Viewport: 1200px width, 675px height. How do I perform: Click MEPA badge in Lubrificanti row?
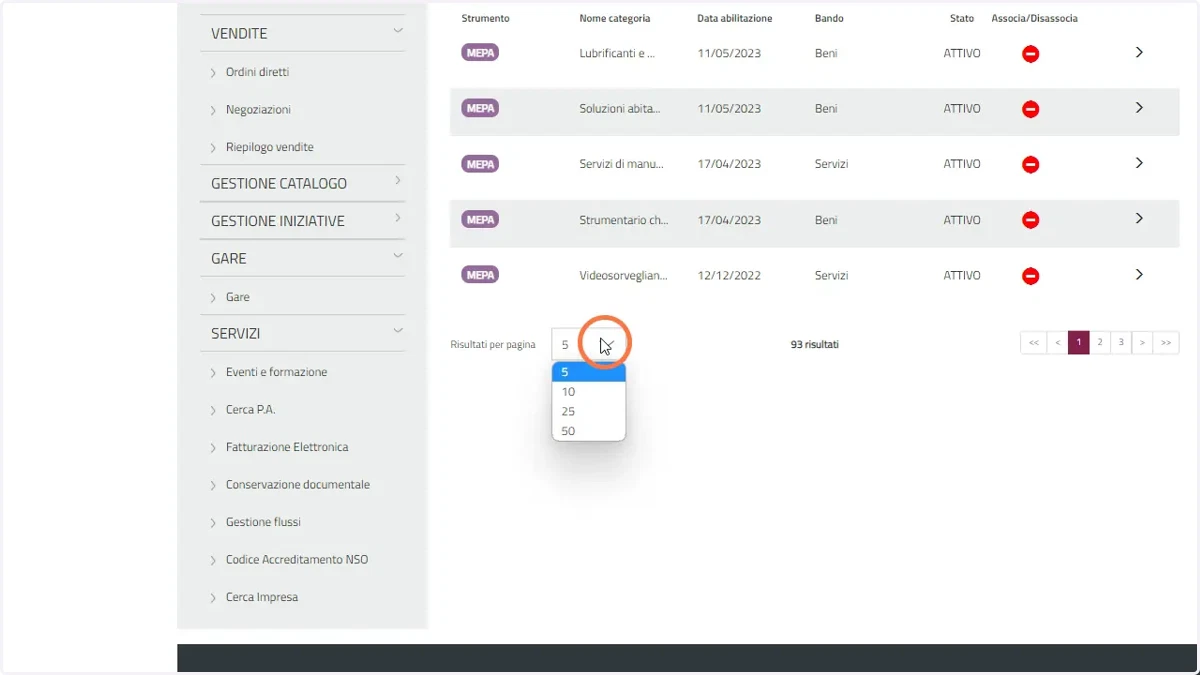(480, 53)
